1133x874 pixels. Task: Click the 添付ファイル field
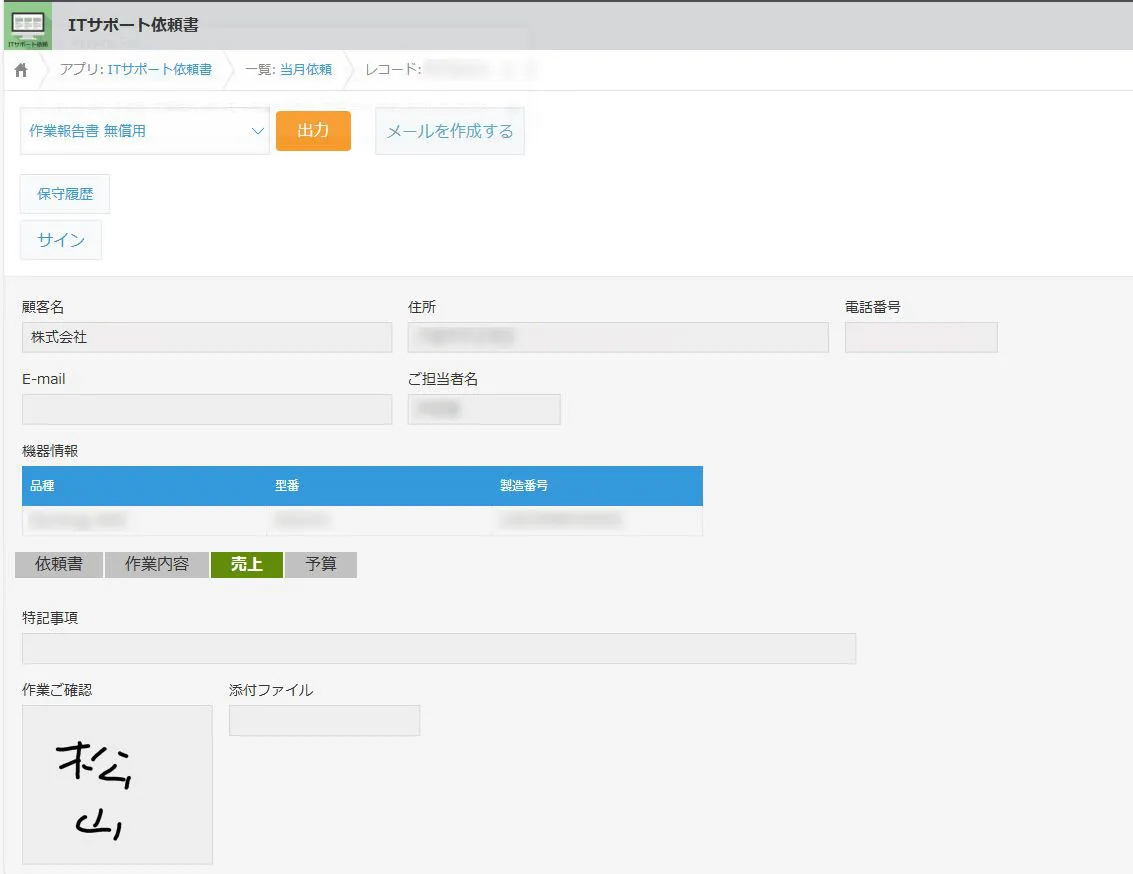coord(324,720)
